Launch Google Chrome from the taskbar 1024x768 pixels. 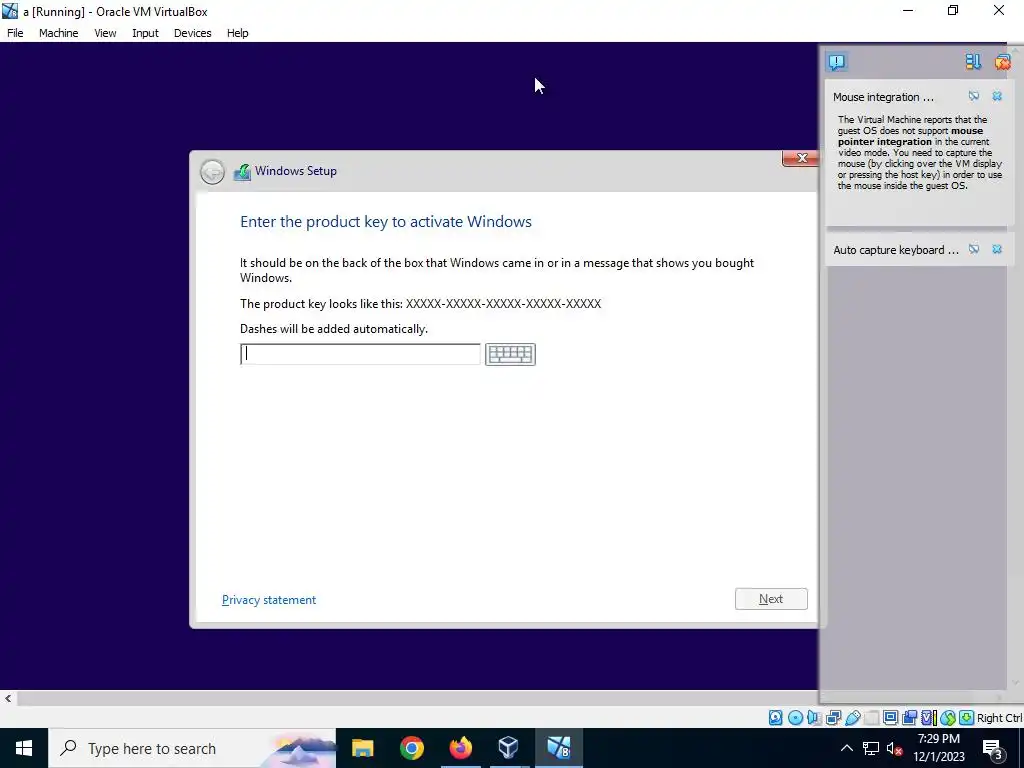(411, 748)
